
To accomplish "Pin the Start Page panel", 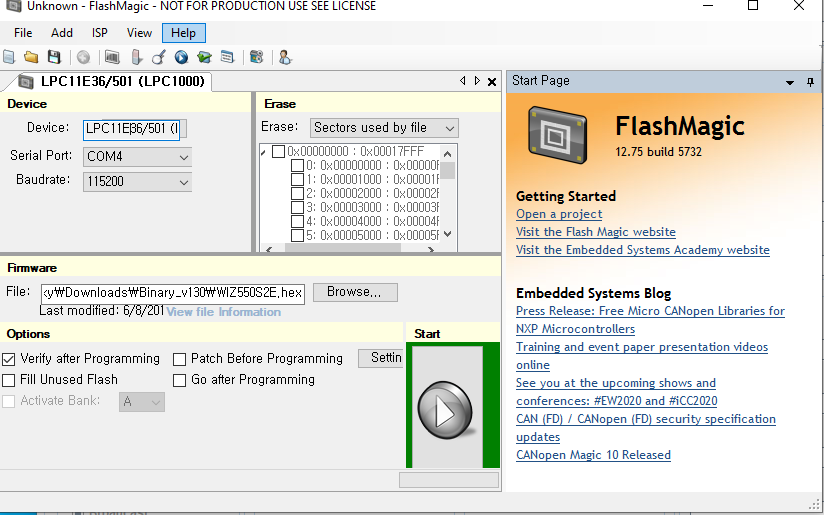I will tap(810, 81).
